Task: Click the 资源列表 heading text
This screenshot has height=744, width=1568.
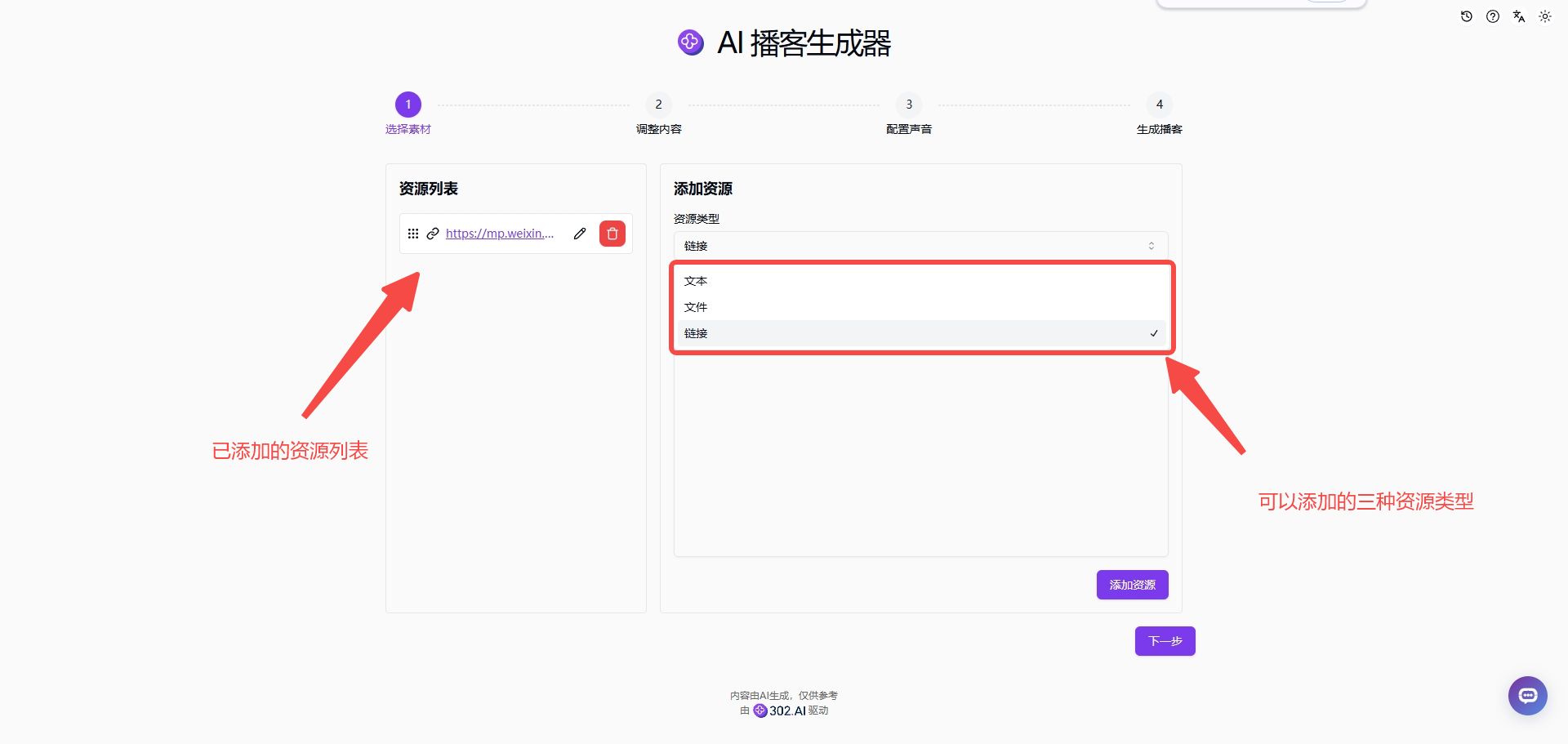Action: pyautogui.click(x=429, y=189)
